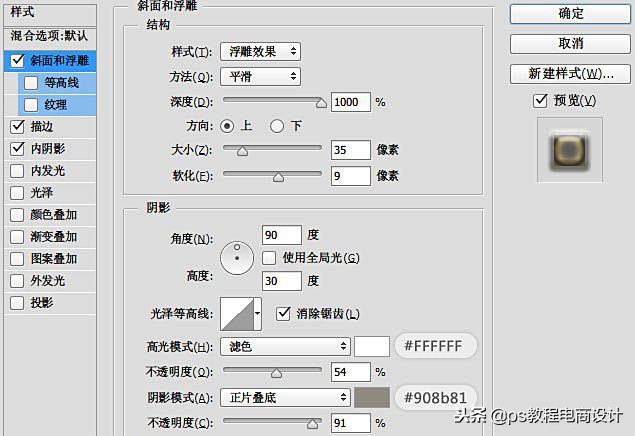Viewport: 635px width, 436px height.
Task: Open the 方法 dropdown showing 平滑
Action: click(260, 77)
